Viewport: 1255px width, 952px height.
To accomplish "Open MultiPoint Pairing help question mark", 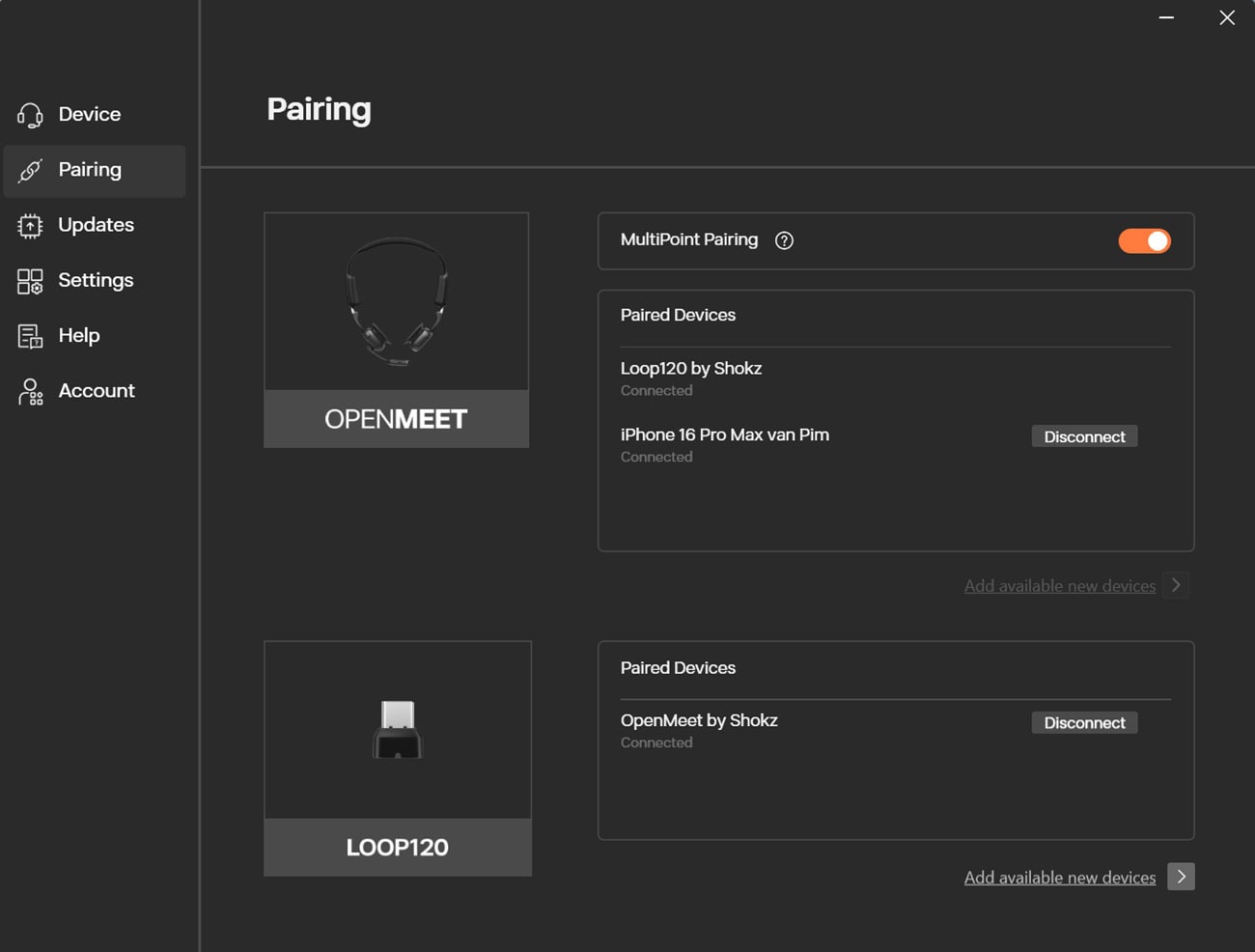I will pyautogui.click(x=784, y=240).
